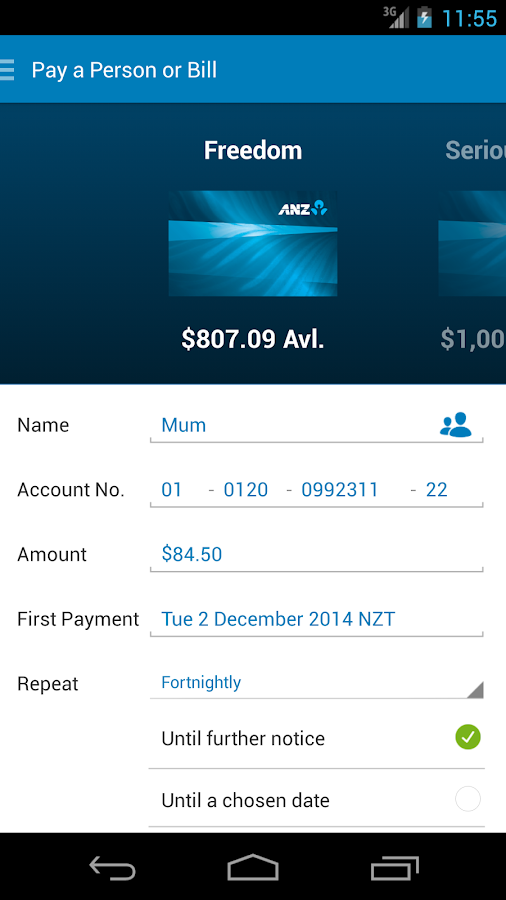Viewport: 506px width, 900px height.
Task: Open the recent apps icon
Action: [395, 867]
